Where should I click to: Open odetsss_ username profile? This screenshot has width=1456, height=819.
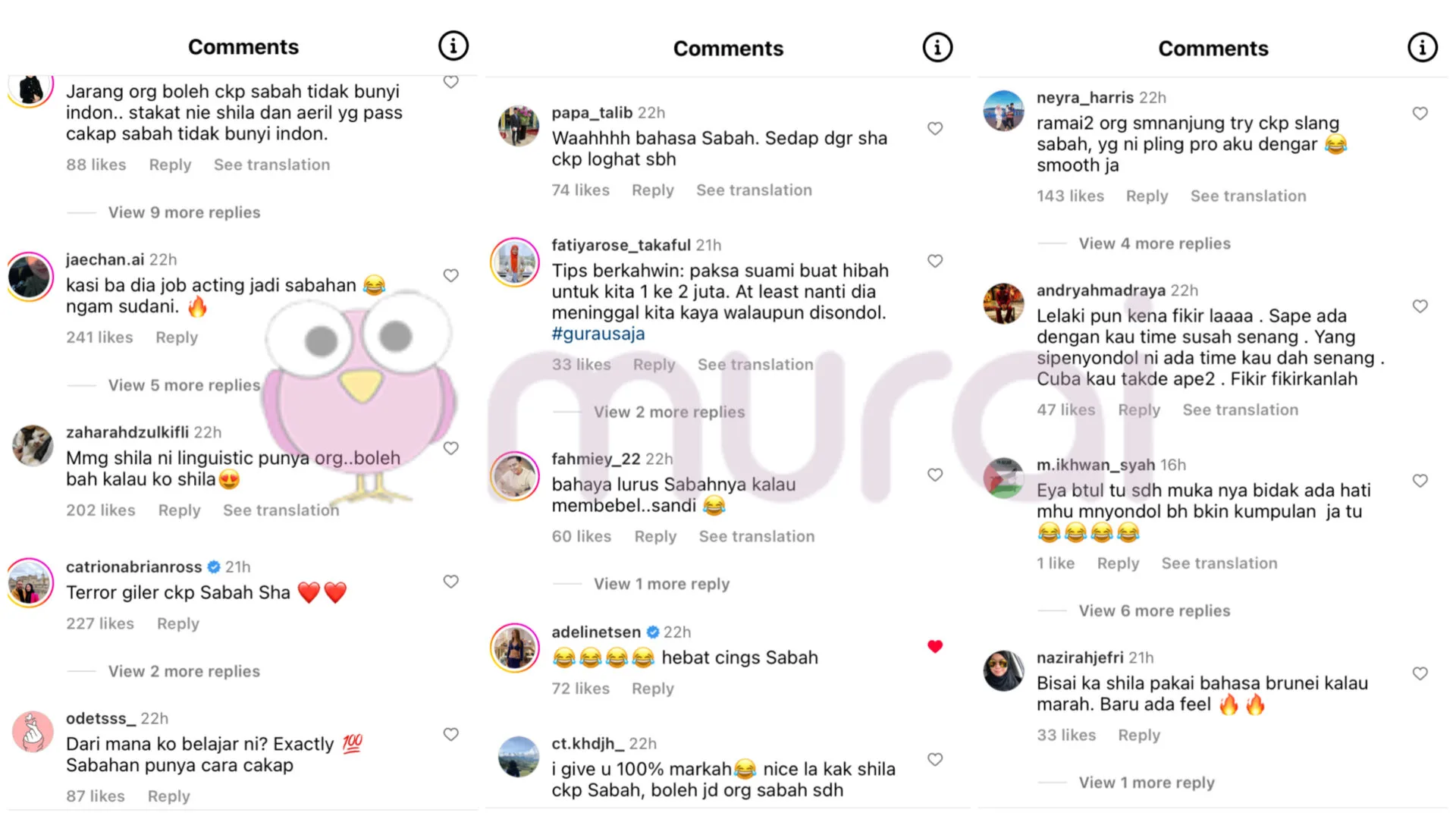pyautogui.click(x=101, y=718)
